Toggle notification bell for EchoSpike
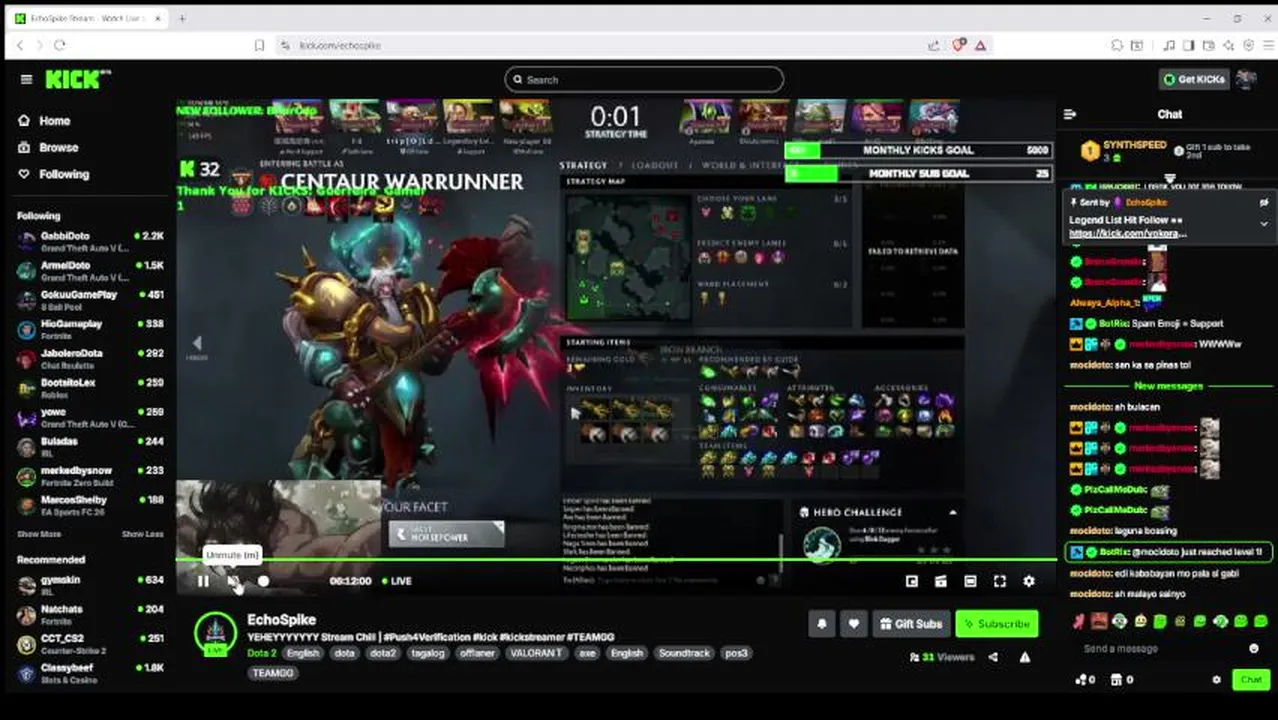This screenshot has width=1278, height=720. (822, 623)
